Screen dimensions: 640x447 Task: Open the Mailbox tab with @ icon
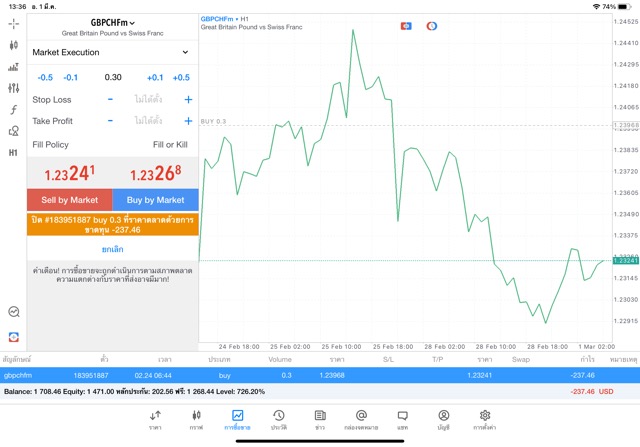tap(361, 420)
